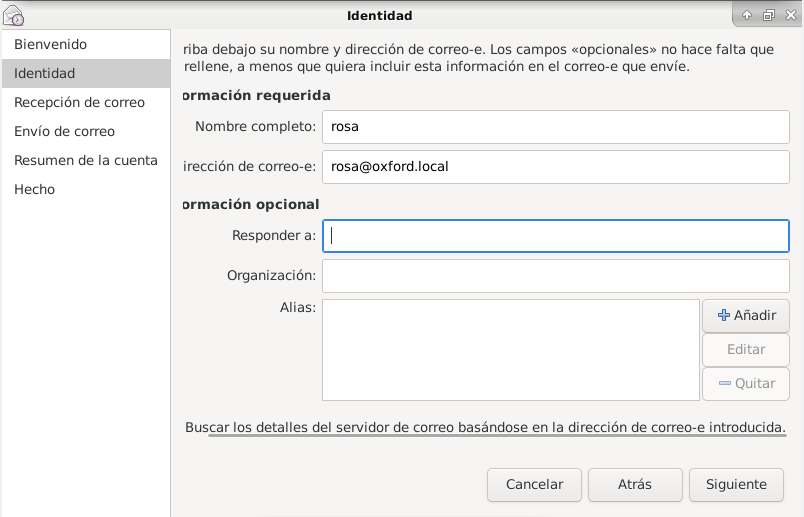Screen dimensions: 804x517
Task: Jump to the Hecho step
Action: tap(34, 189)
